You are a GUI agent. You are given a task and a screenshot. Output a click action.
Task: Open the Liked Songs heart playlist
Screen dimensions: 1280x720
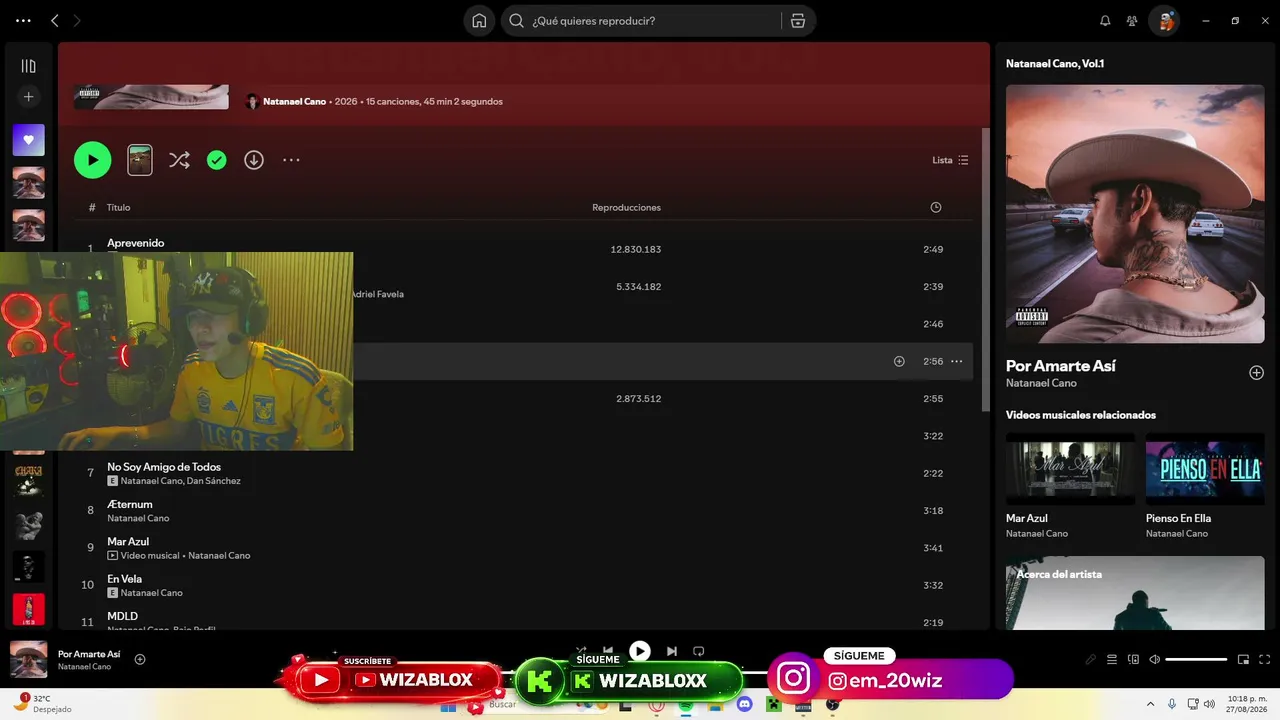point(28,140)
